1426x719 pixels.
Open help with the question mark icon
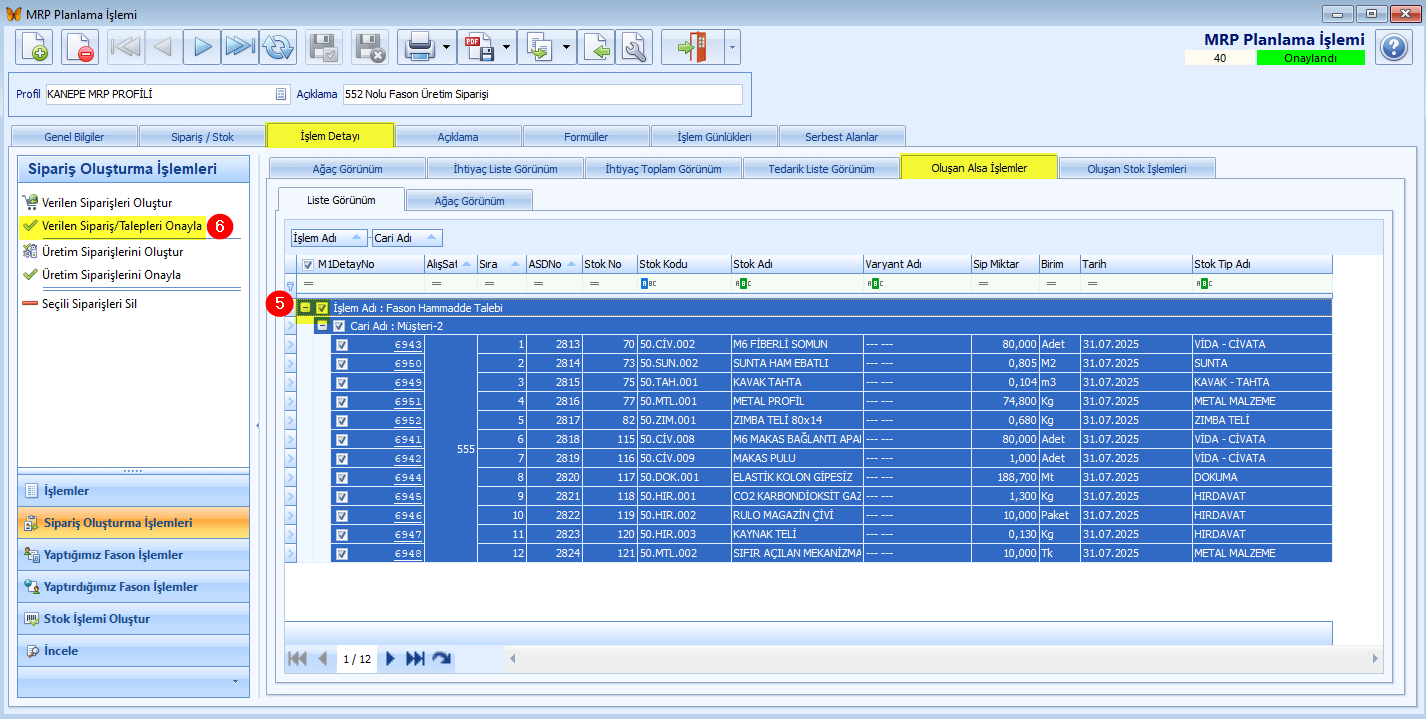click(1394, 47)
